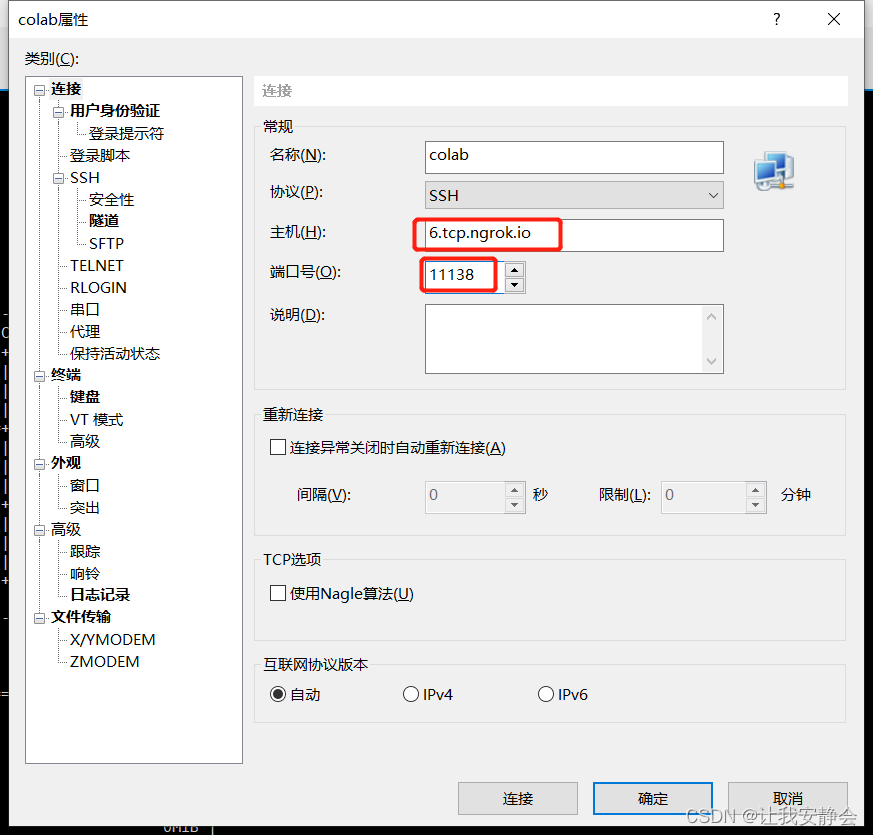Enable auto reconnect on abnormal close checkbox
The image size is (873, 835).
(278, 447)
